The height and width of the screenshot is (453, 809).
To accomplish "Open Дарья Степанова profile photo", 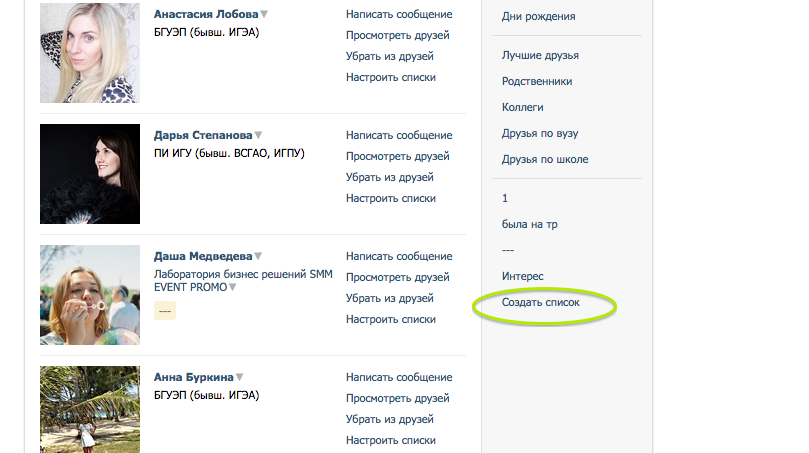I will click(x=90, y=174).
